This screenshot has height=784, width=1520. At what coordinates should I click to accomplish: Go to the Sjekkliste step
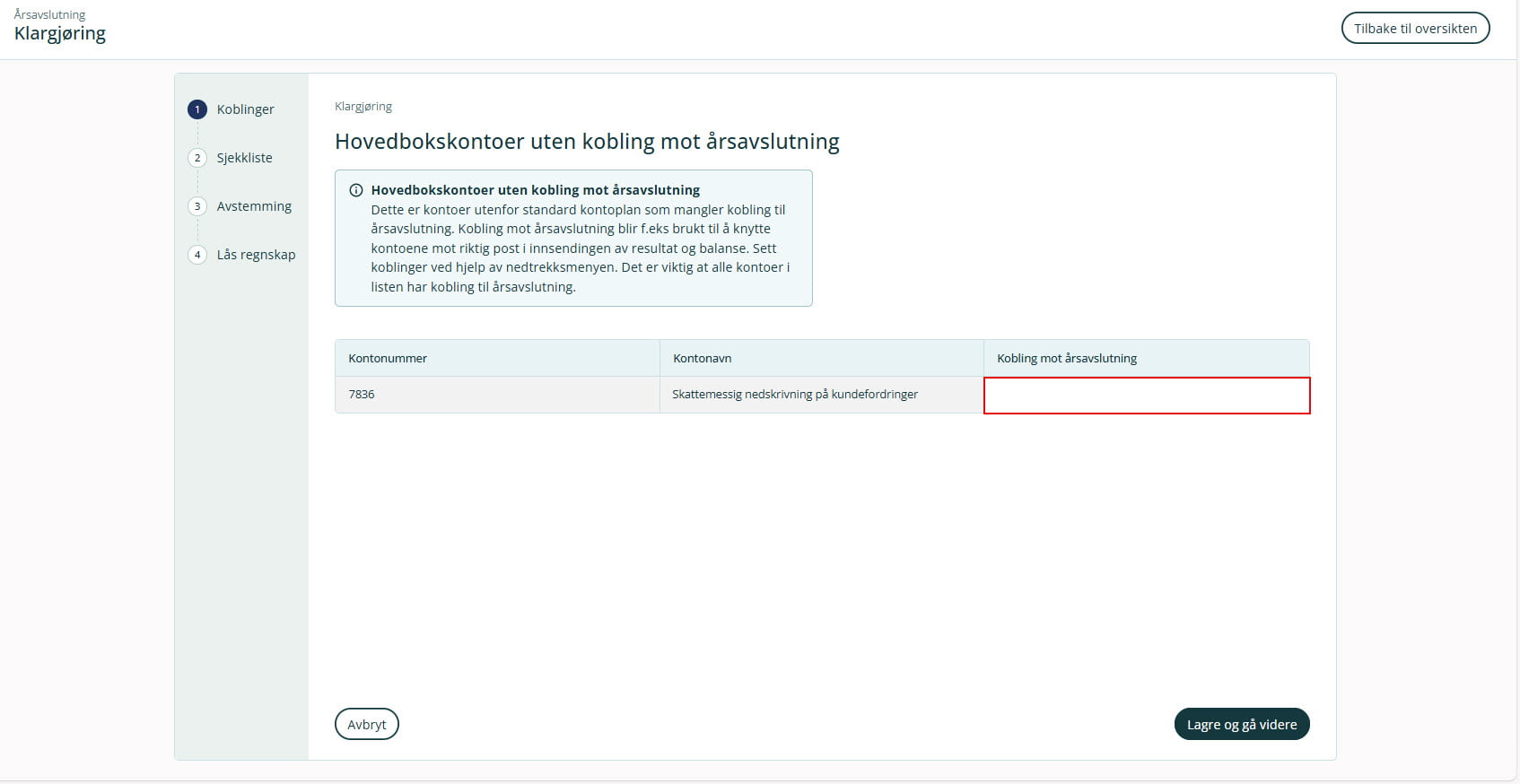click(x=244, y=158)
